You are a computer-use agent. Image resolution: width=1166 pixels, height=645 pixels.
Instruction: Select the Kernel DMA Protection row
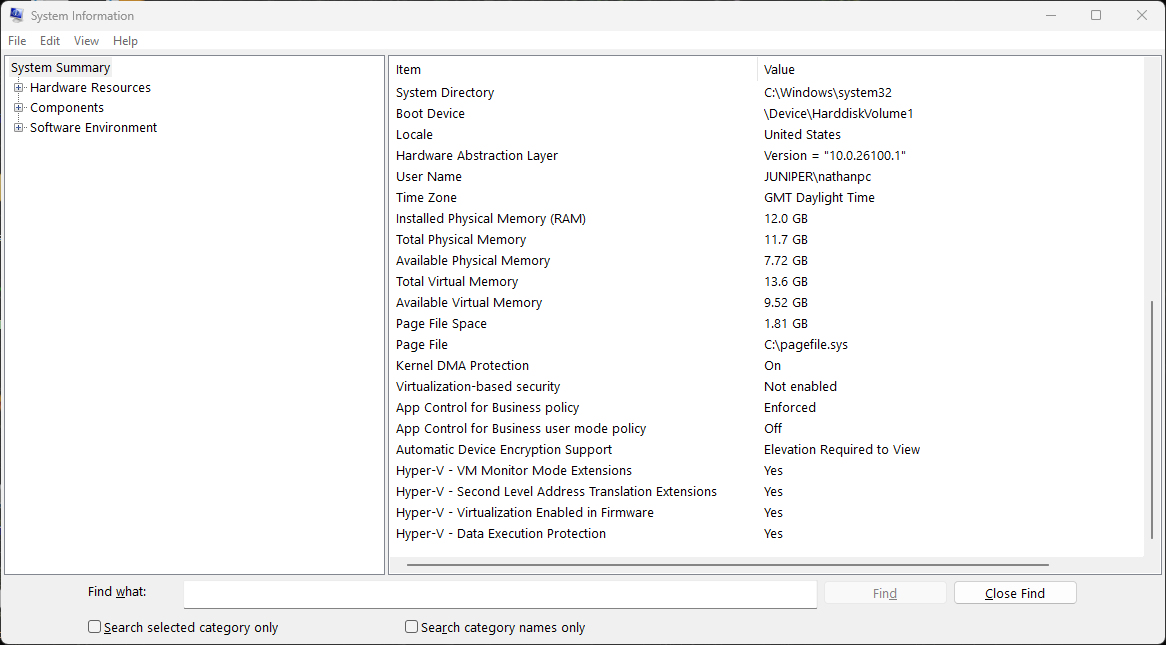point(766,365)
